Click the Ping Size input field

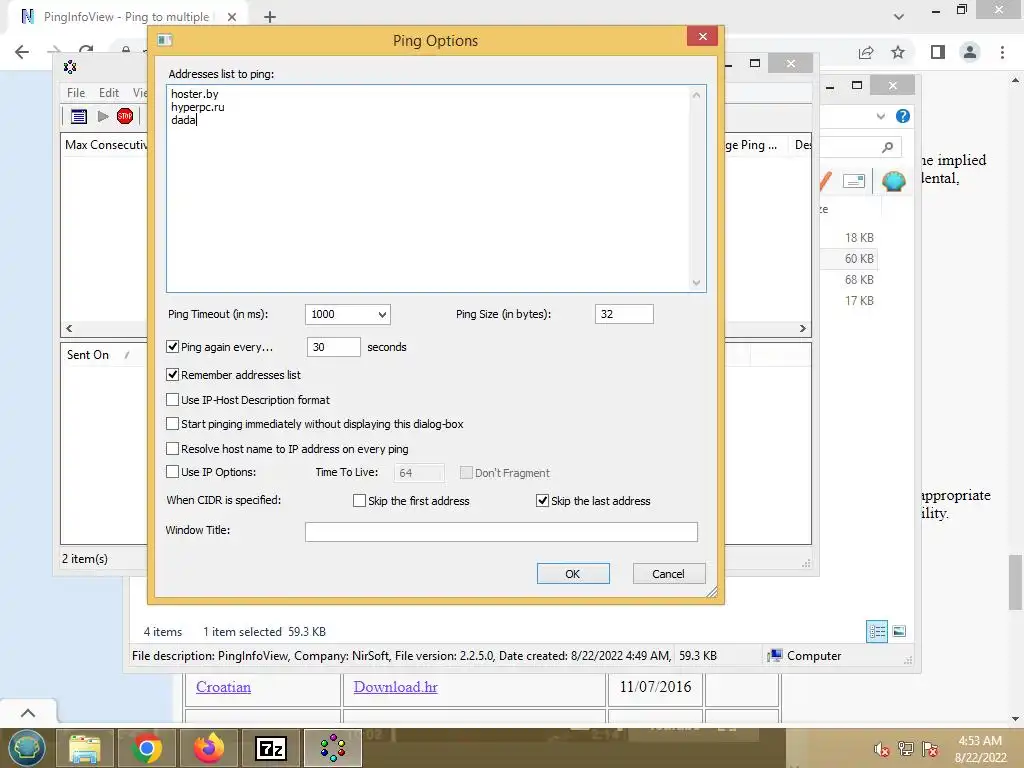[x=624, y=314]
